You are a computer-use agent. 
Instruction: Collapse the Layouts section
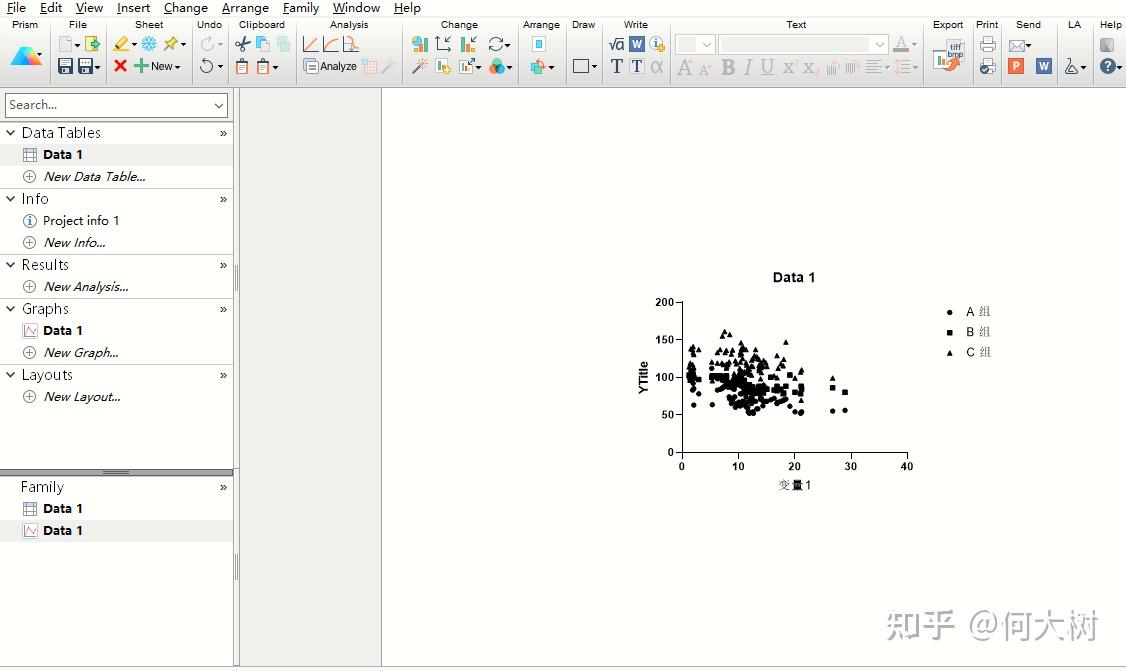tap(11, 375)
